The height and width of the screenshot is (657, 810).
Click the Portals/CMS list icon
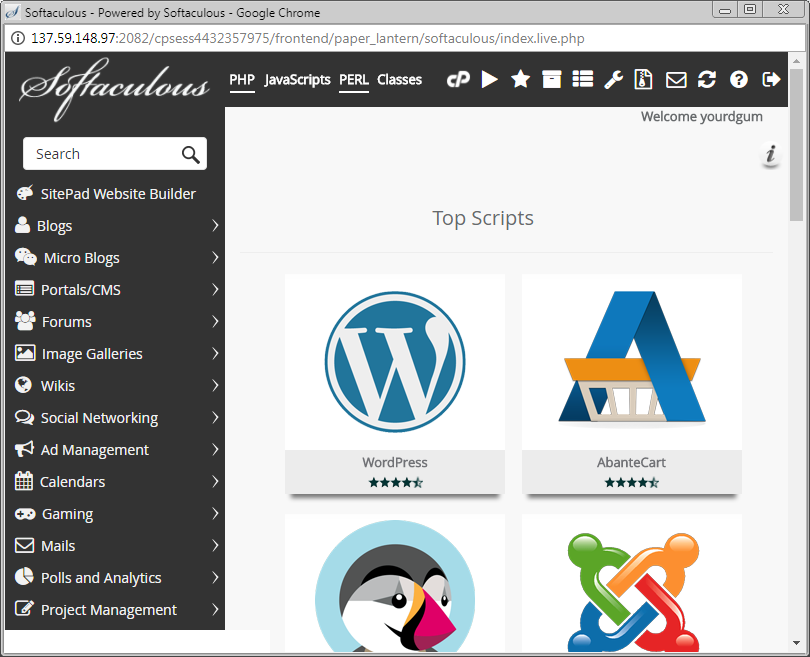click(x=24, y=289)
